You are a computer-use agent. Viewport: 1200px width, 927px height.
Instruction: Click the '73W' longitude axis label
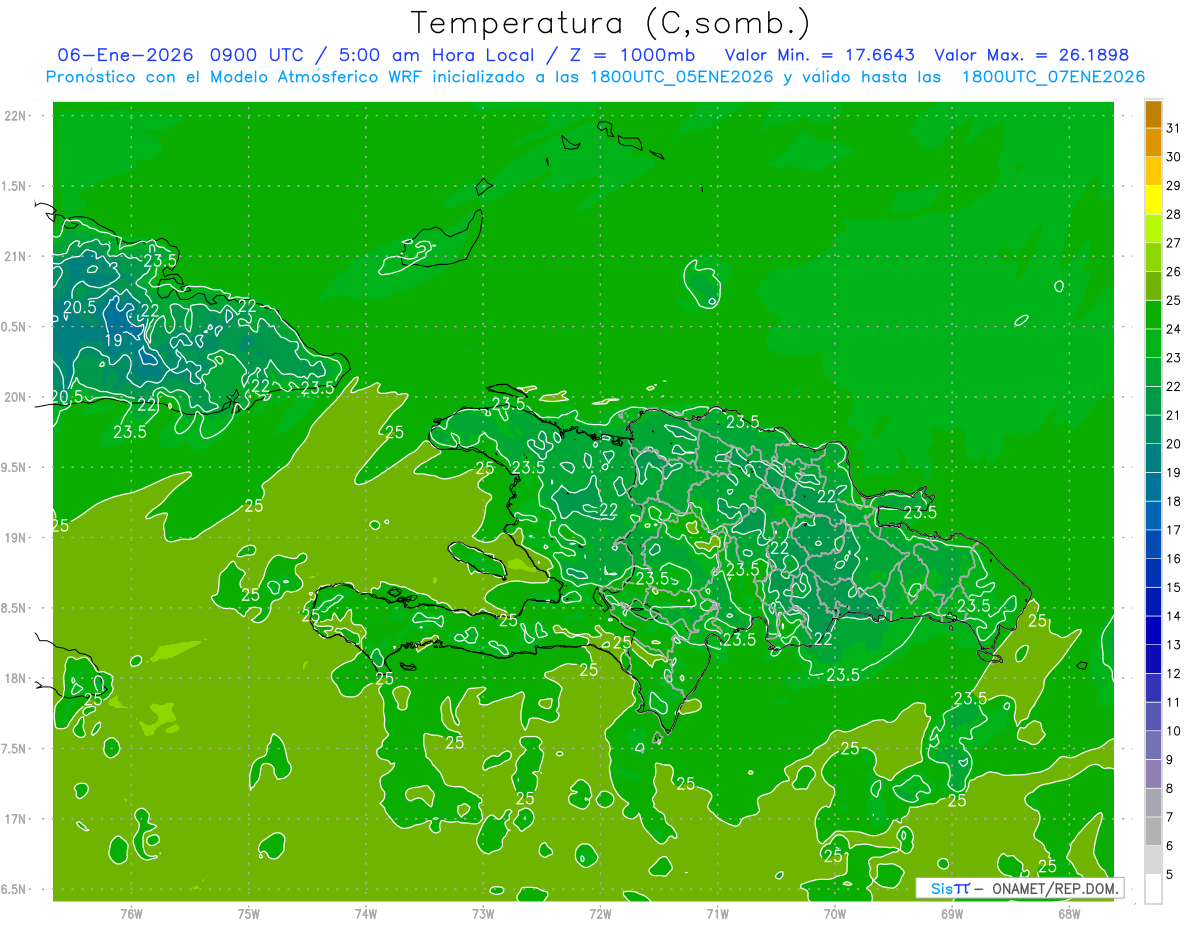483,914
